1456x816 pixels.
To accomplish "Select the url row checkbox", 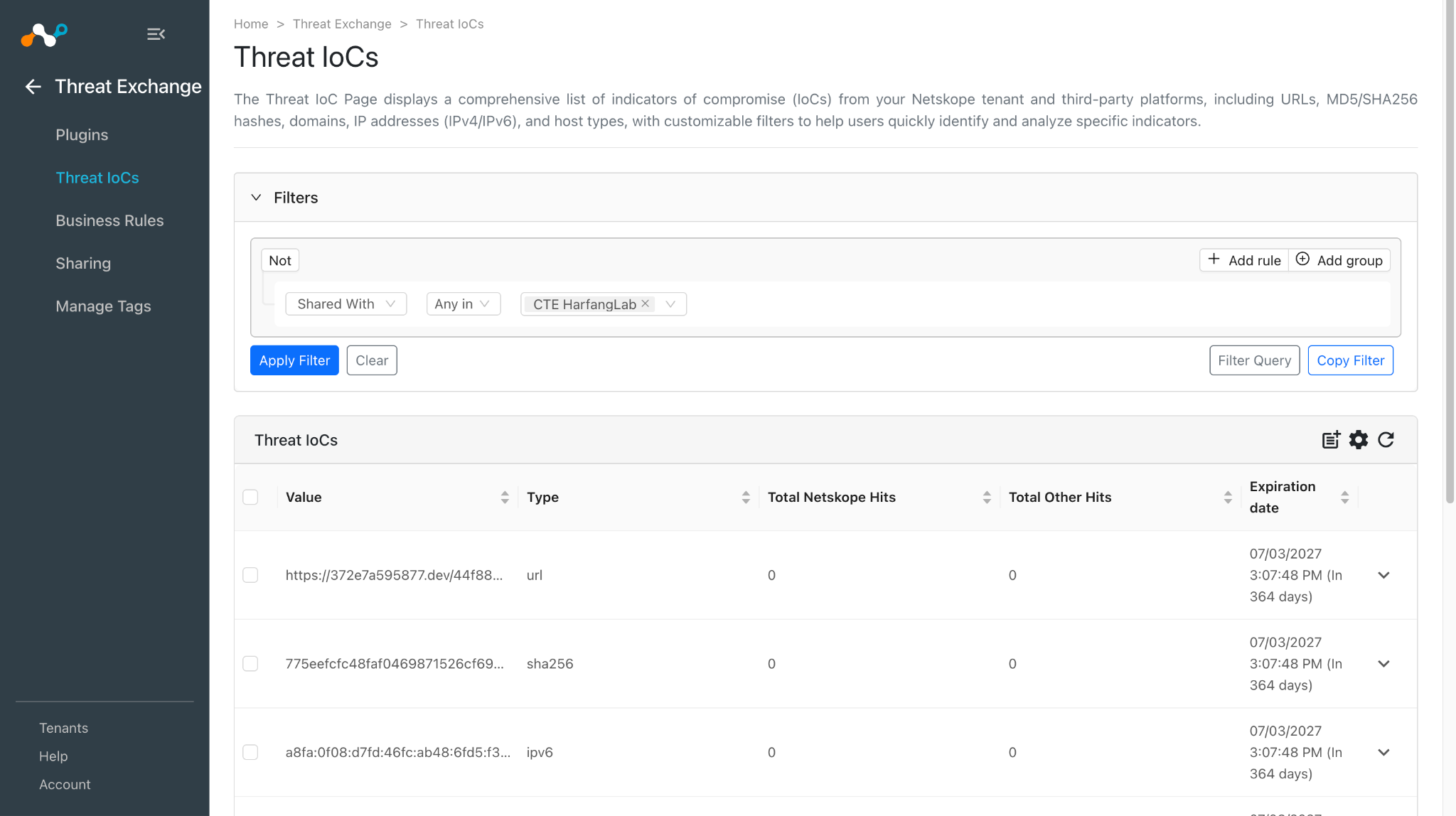I will click(250, 575).
